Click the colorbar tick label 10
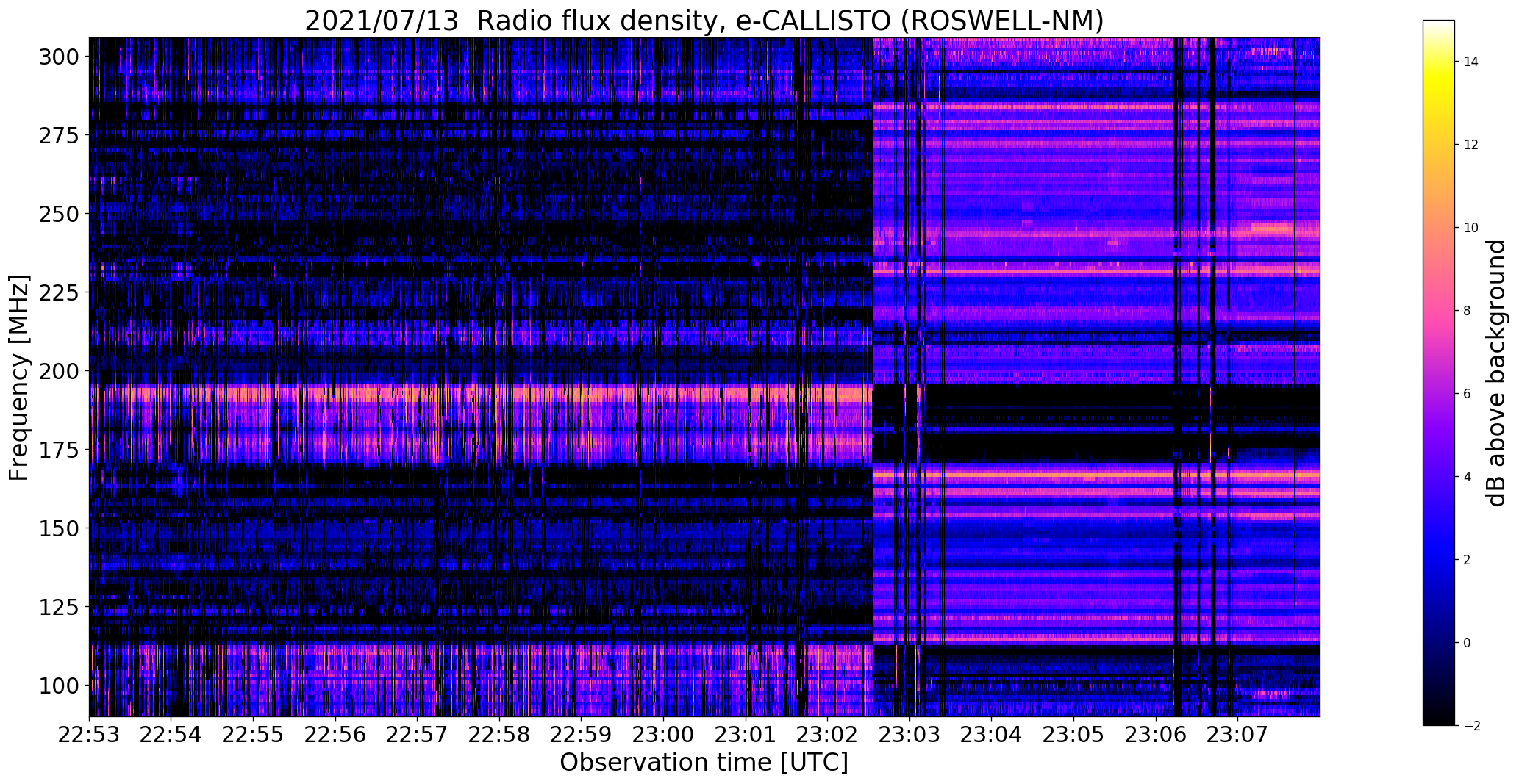The height and width of the screenshot is (784, 1519). click(1471, 228)
